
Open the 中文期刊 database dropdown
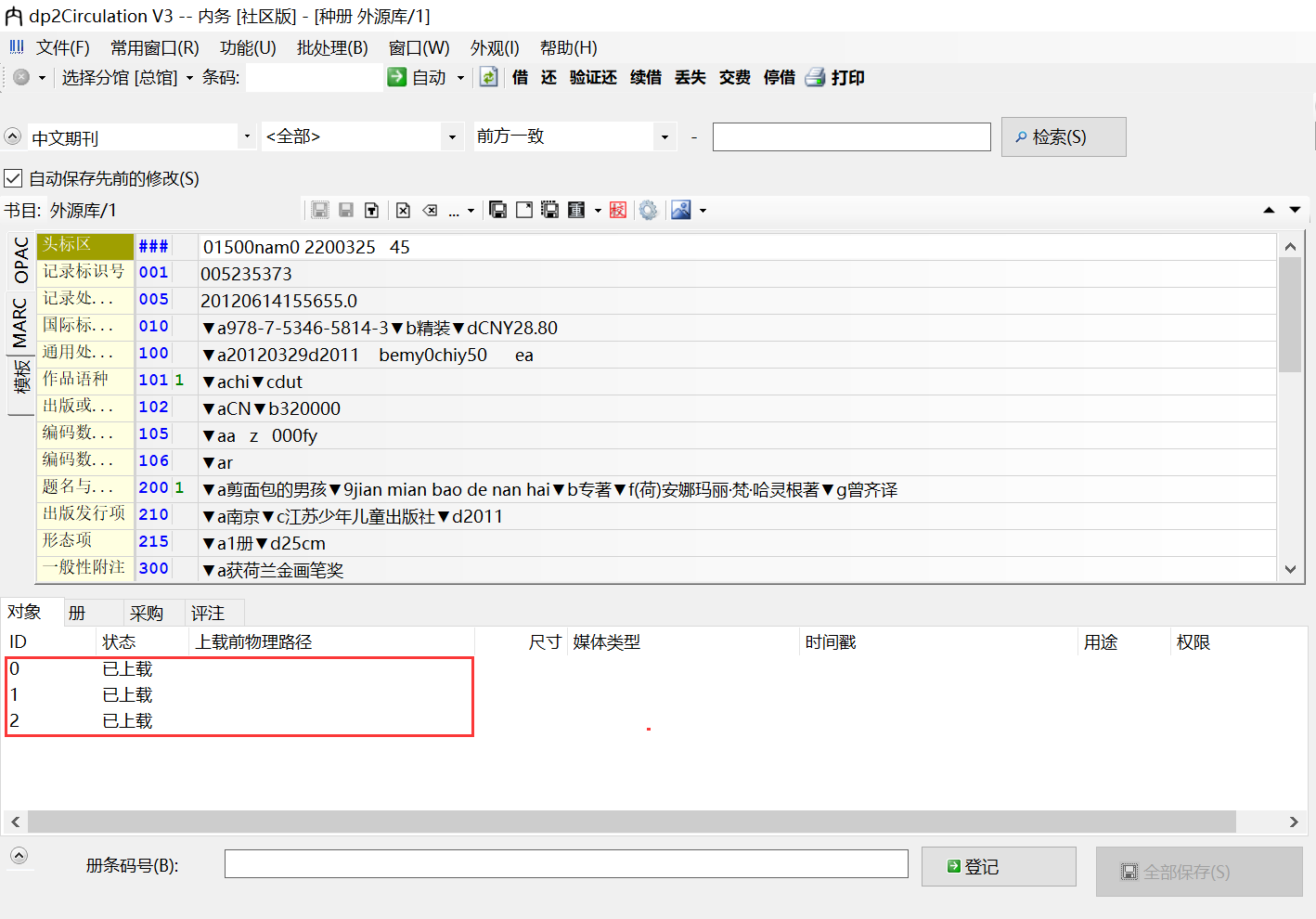click(x=247, y=136)
